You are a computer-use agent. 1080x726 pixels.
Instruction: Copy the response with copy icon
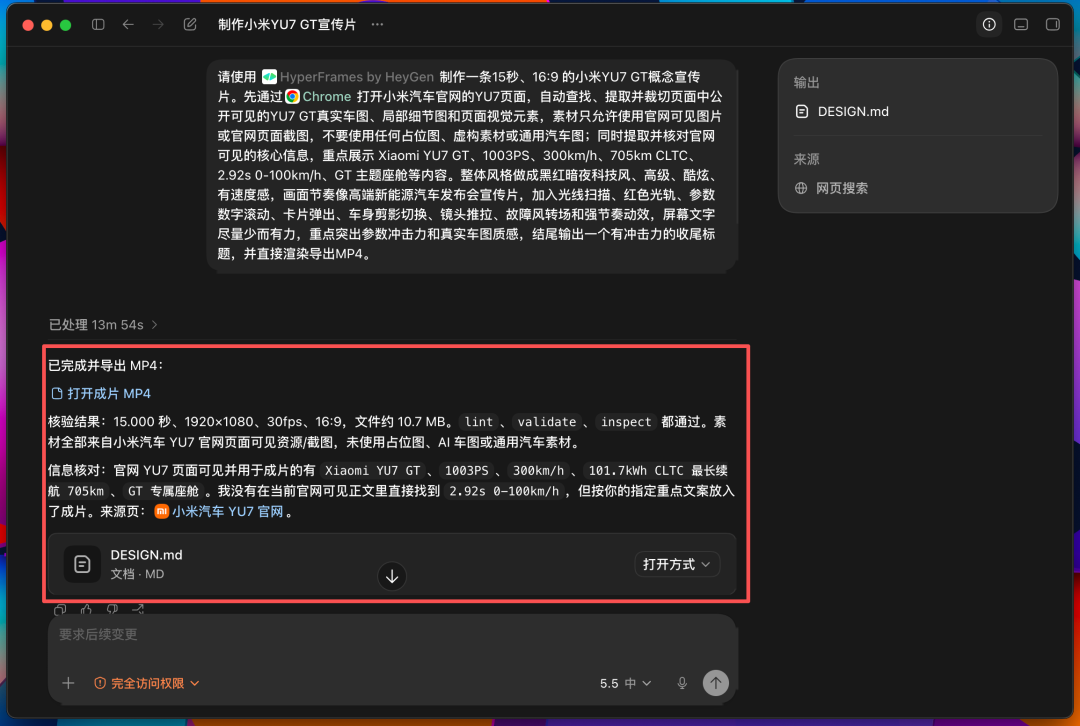pyautogui.click(x=60, y=609)
